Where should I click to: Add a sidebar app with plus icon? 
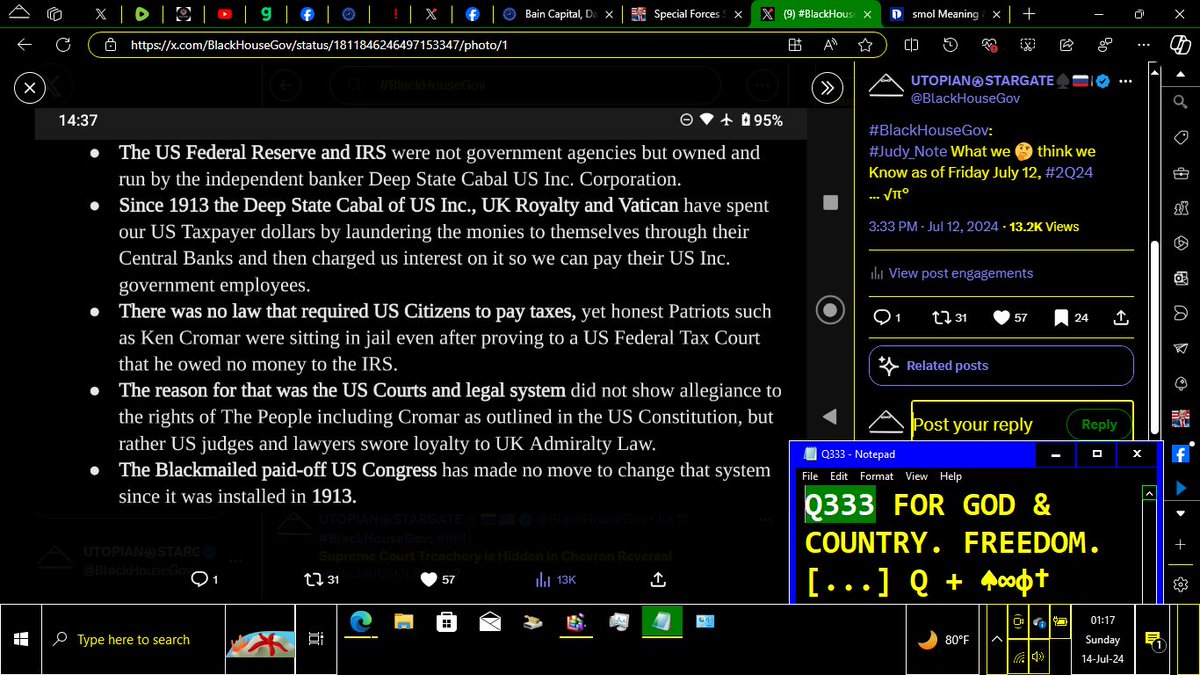coord(1180,544)
